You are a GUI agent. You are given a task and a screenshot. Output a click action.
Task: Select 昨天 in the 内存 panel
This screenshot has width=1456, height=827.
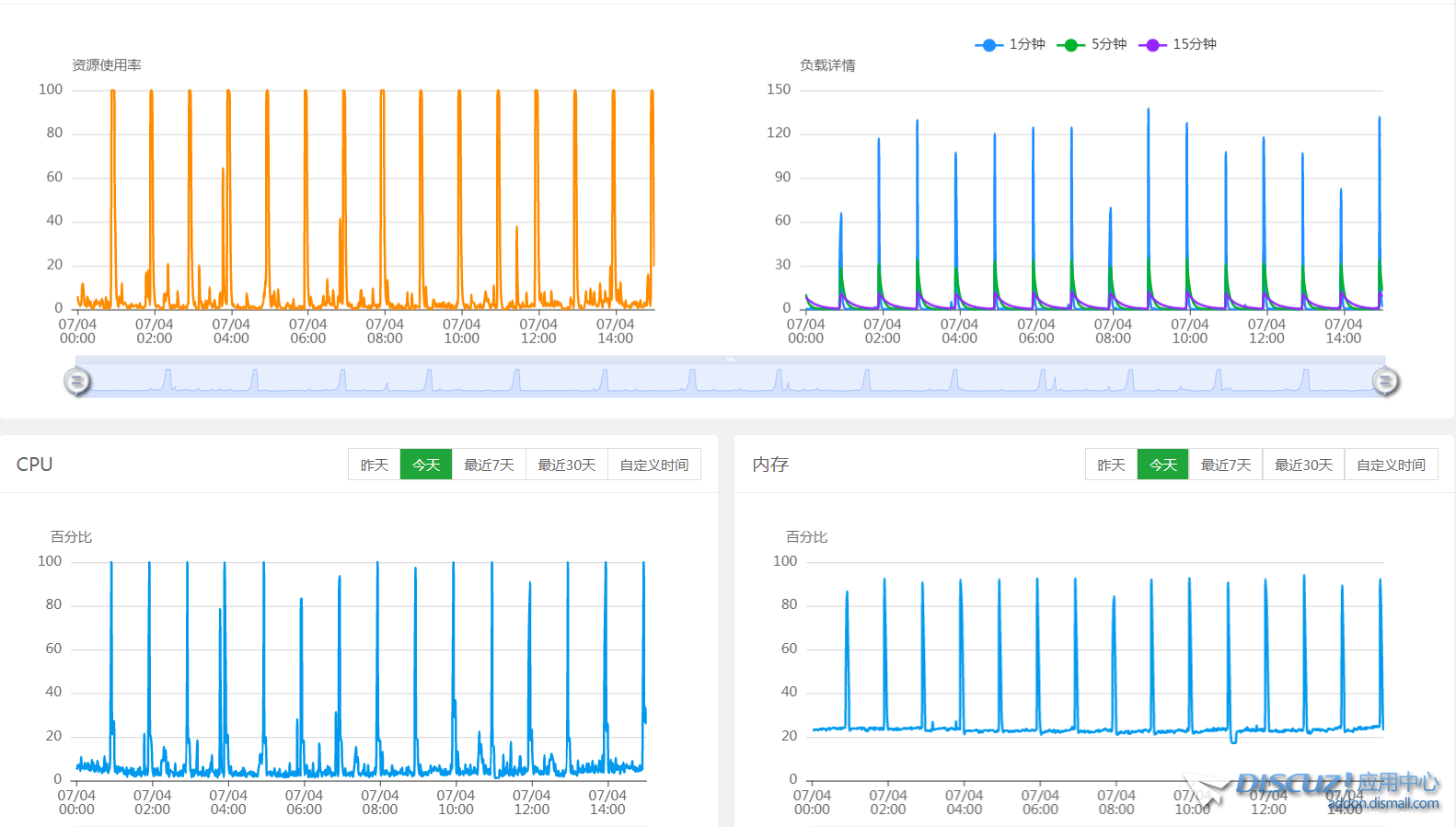pos(1111,465)
